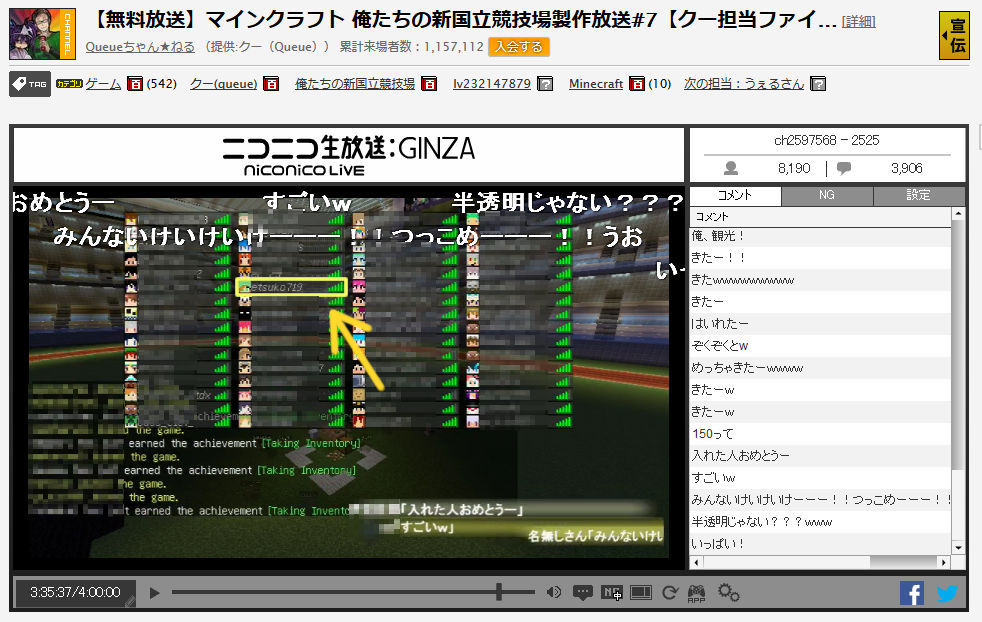Click the ニコニコ生放送:GINZA logo banner

click(349, 155)
